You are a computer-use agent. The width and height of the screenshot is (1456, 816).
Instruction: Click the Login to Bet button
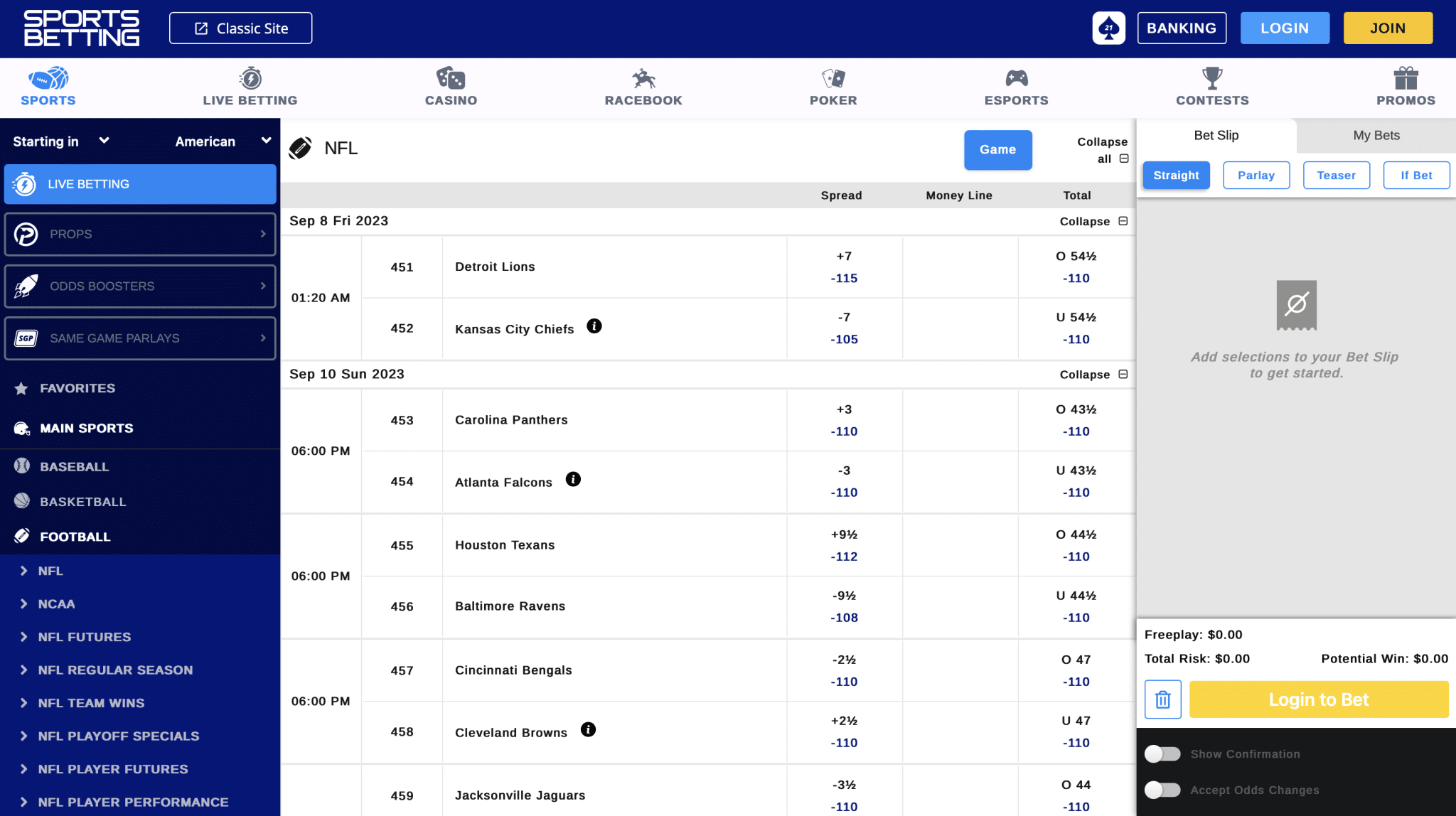pyautogui.click(x=1319, y=699)
